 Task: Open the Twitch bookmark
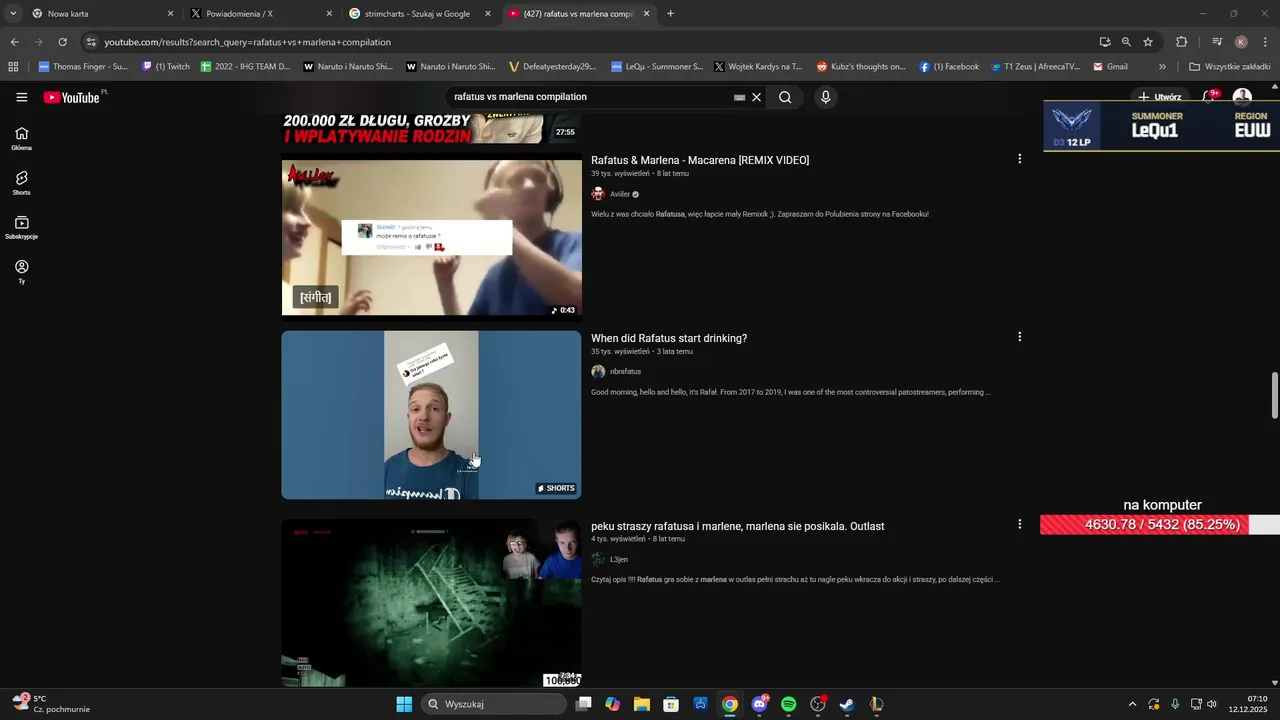point(166,67)
